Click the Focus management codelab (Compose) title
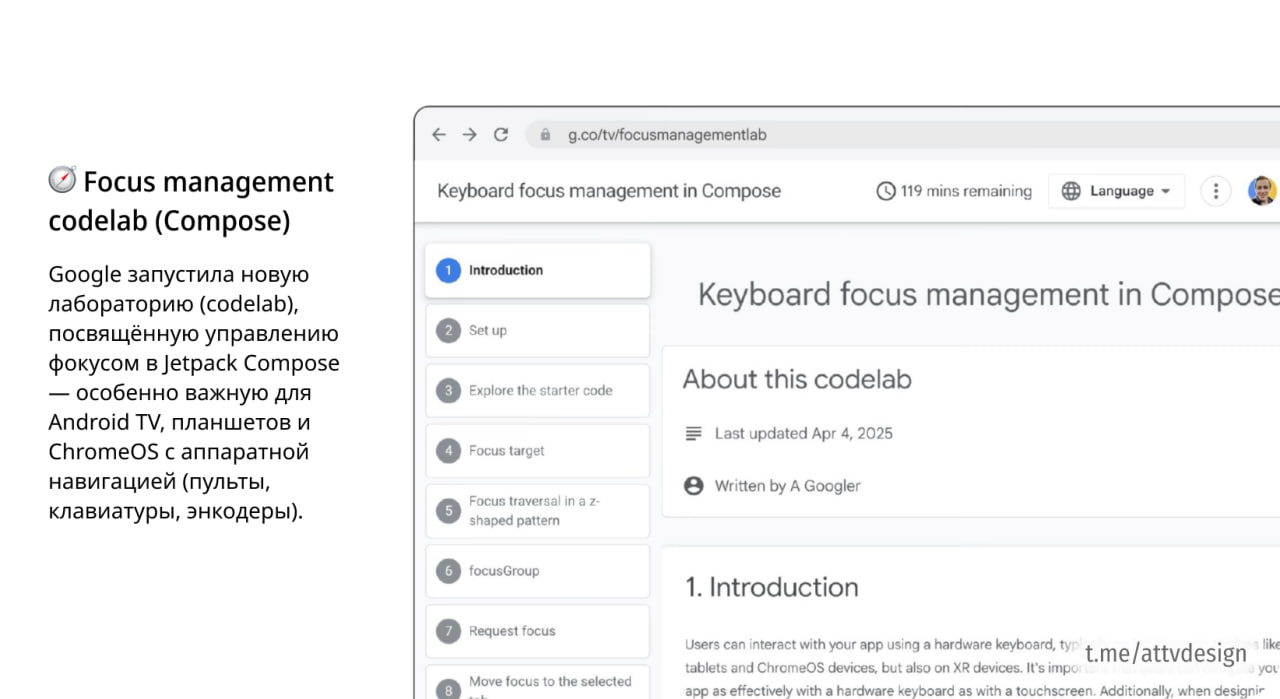The height and width of the screenshot is (699, 1280). click(191, 201)
